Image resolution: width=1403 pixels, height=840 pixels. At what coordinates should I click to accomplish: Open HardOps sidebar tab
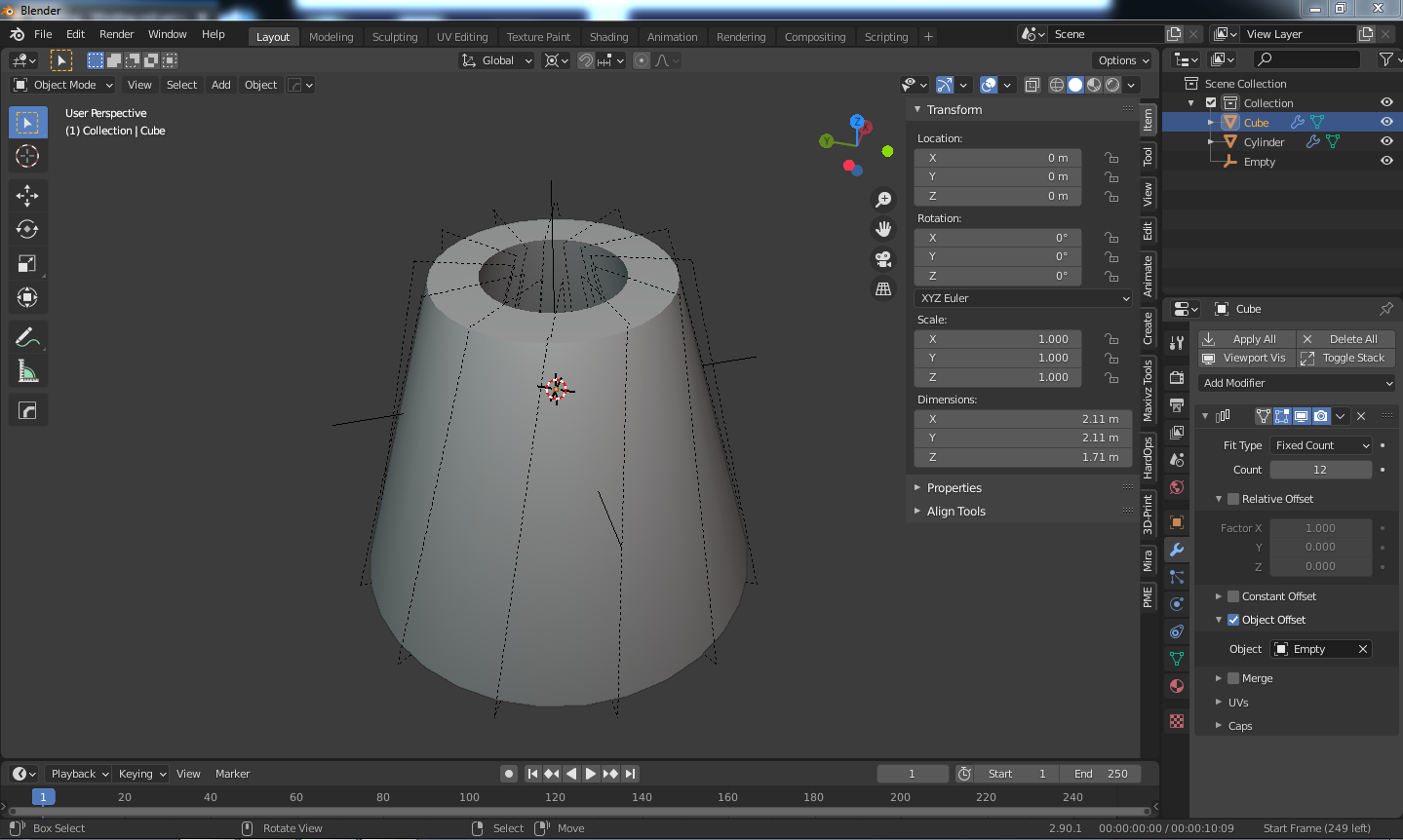(x=1148, y=457)
